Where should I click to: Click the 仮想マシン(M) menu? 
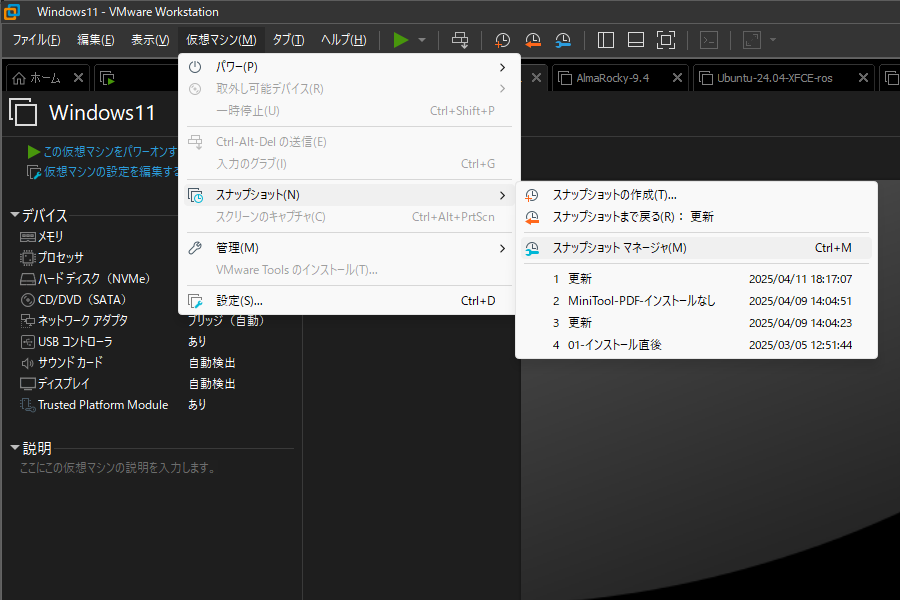click(221, 40)
